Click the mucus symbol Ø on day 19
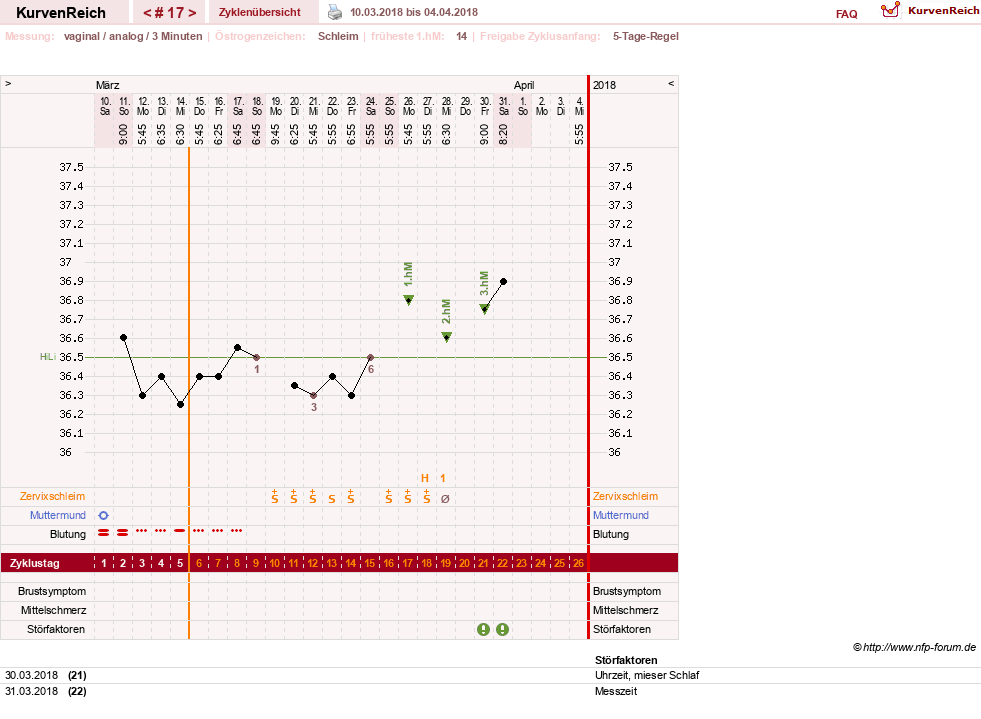The width and height of the screenshot is (981, 719). point(445,499)
